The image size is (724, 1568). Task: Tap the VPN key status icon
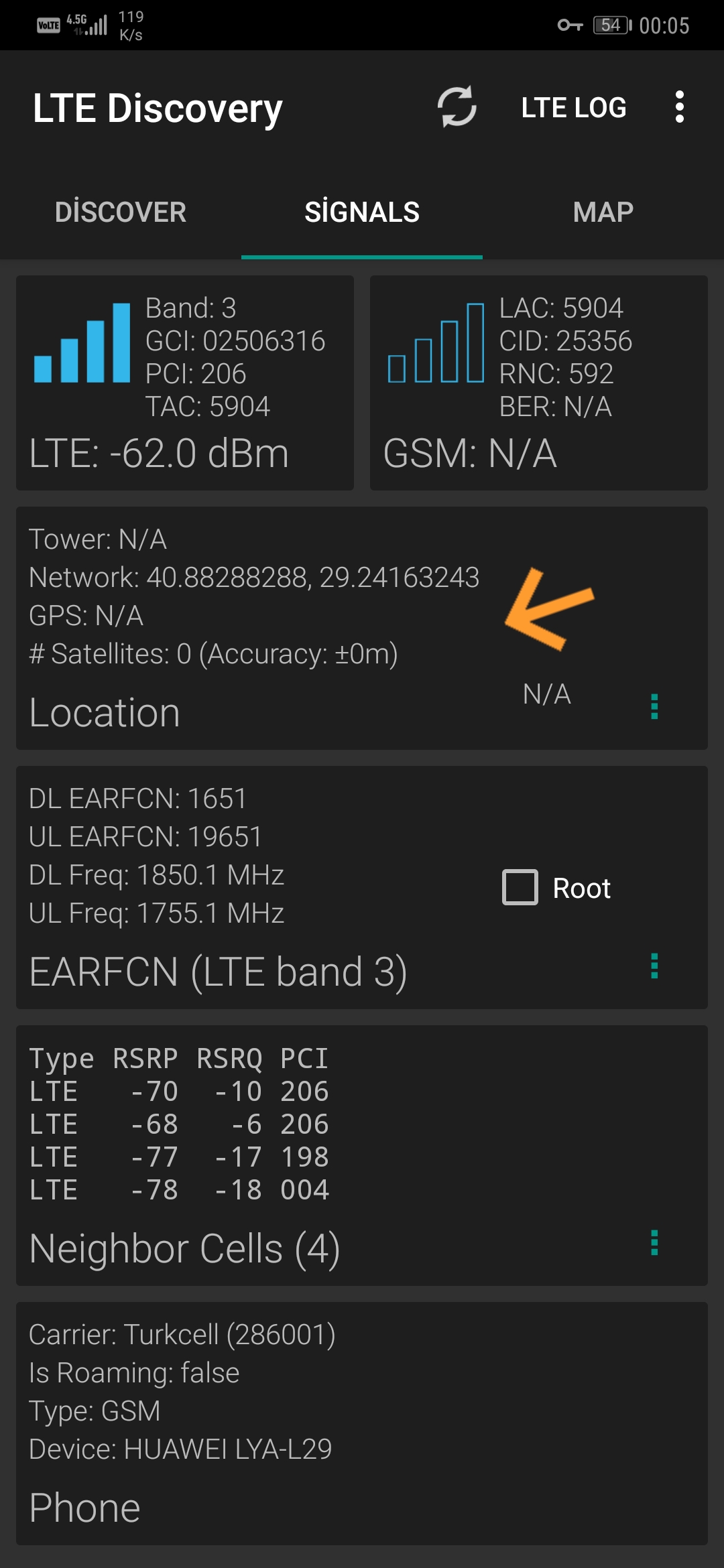point(570,25)
